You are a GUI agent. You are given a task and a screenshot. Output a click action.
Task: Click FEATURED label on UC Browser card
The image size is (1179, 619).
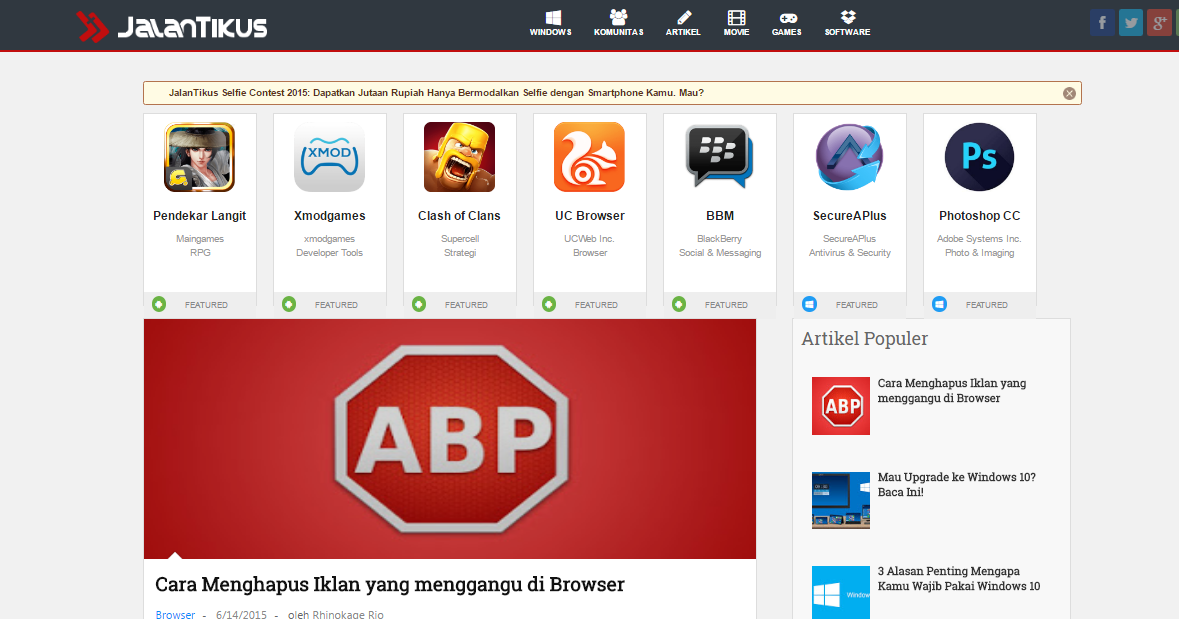596,305
